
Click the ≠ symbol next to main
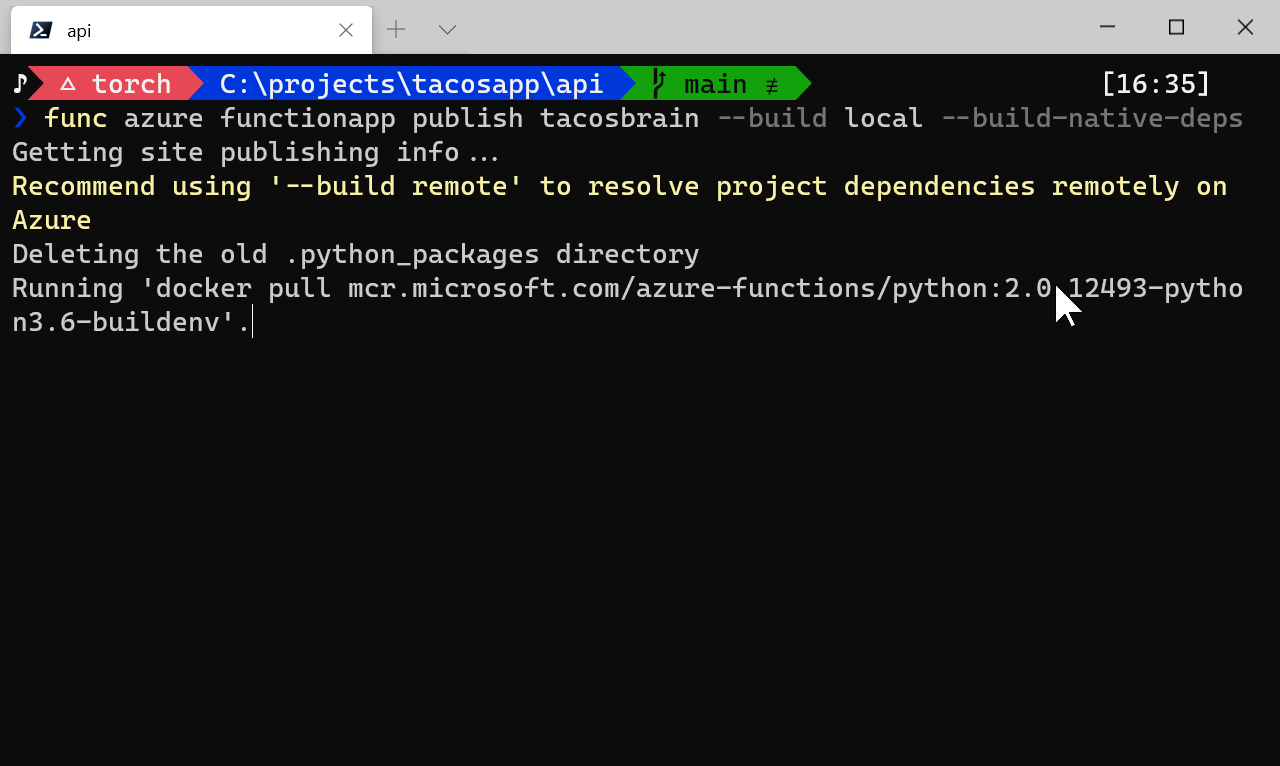(771, 85)
